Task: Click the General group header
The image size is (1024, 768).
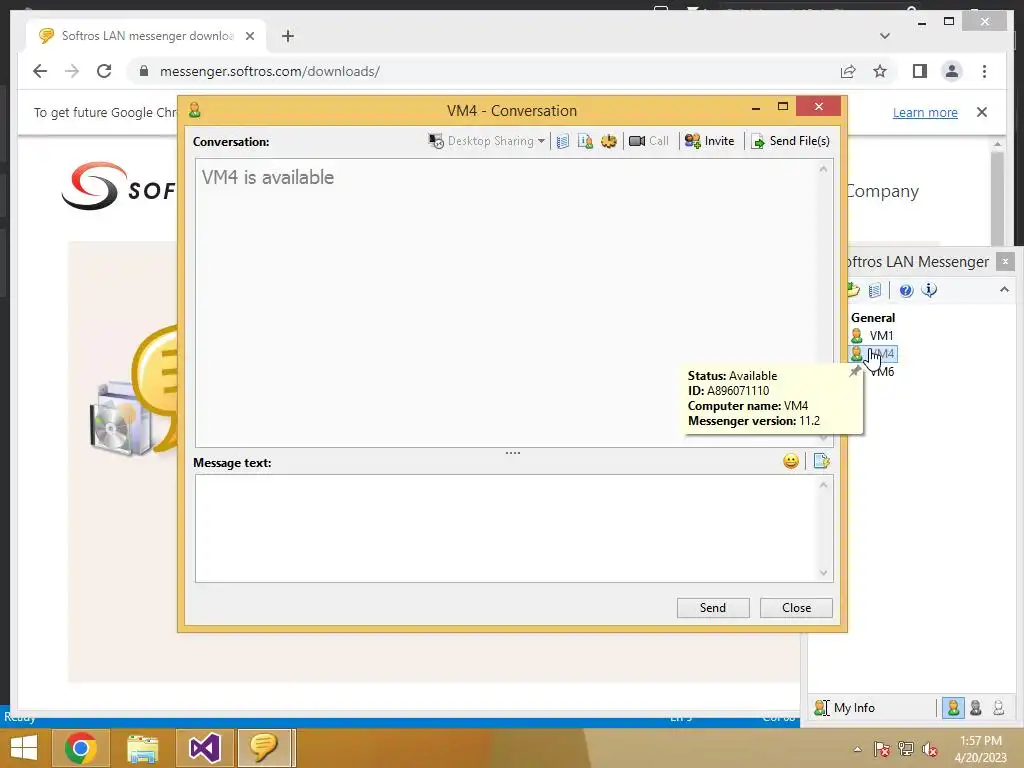Action: click(872, 318)
